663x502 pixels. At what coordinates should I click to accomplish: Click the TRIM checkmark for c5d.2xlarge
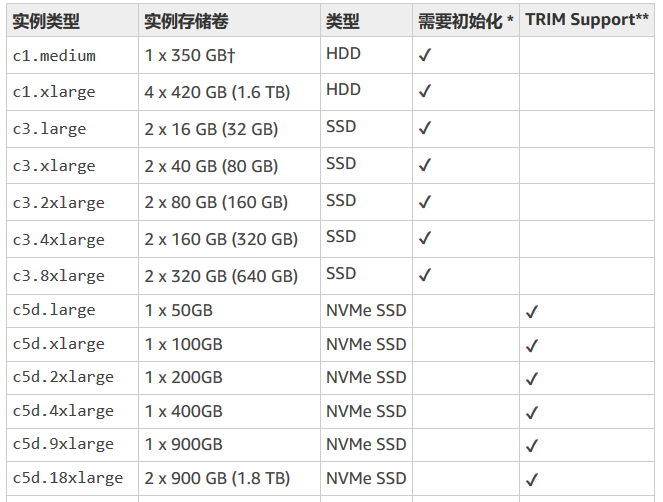[x=532, y=379]
